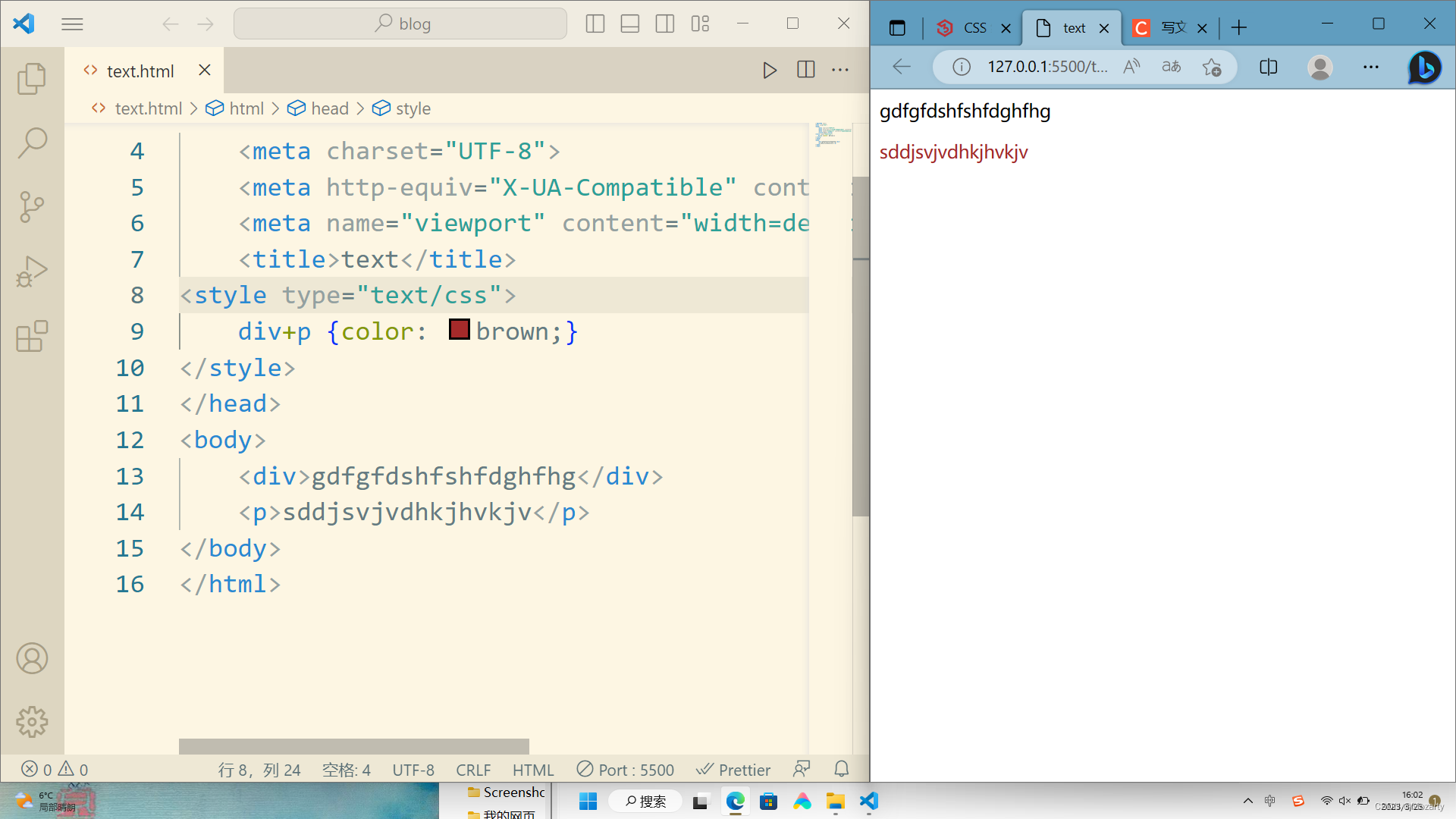Open File Explorer from the taskbar
The image size is (1456, 819).
click(836, 802)
